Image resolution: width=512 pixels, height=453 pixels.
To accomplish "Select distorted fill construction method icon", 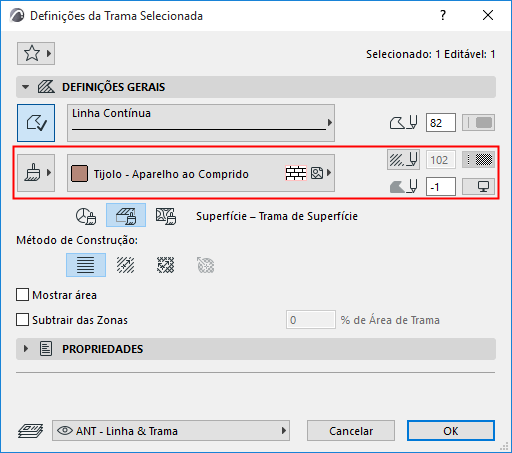I will point(166,265).
